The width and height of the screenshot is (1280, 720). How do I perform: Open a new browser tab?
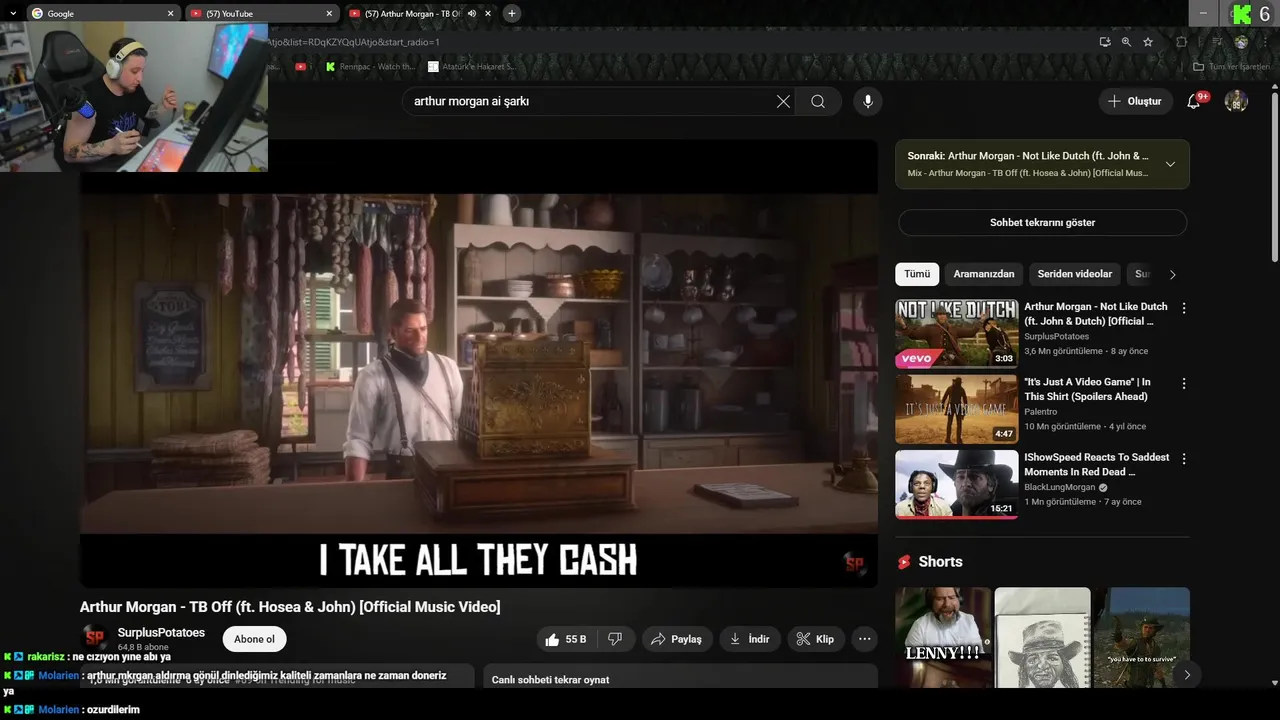click(512, 13)
